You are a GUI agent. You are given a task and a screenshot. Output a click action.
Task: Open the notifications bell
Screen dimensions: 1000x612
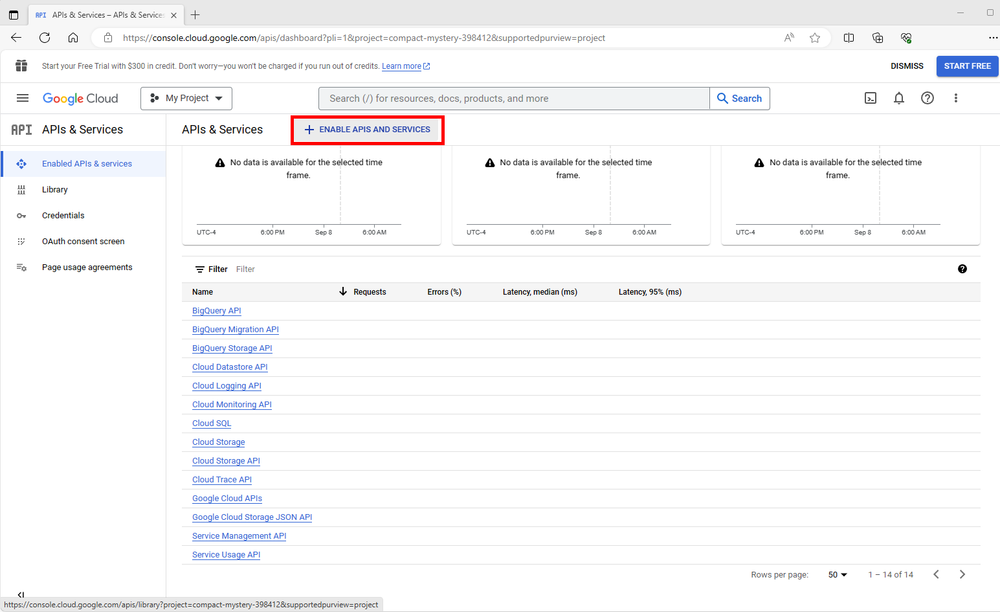pos(899,98)
